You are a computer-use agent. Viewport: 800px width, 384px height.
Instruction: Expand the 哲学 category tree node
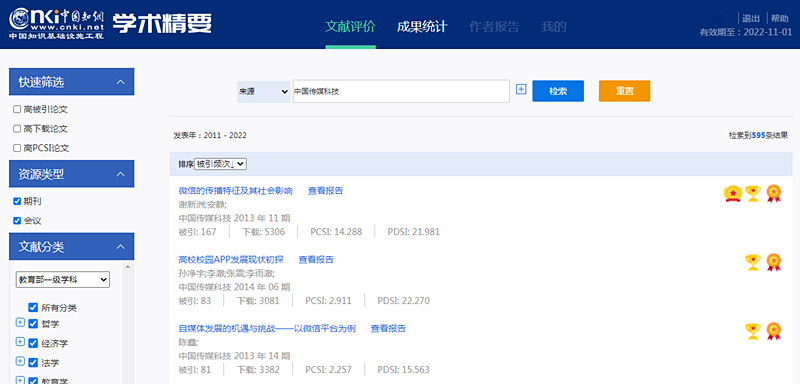tap(20, 322)
